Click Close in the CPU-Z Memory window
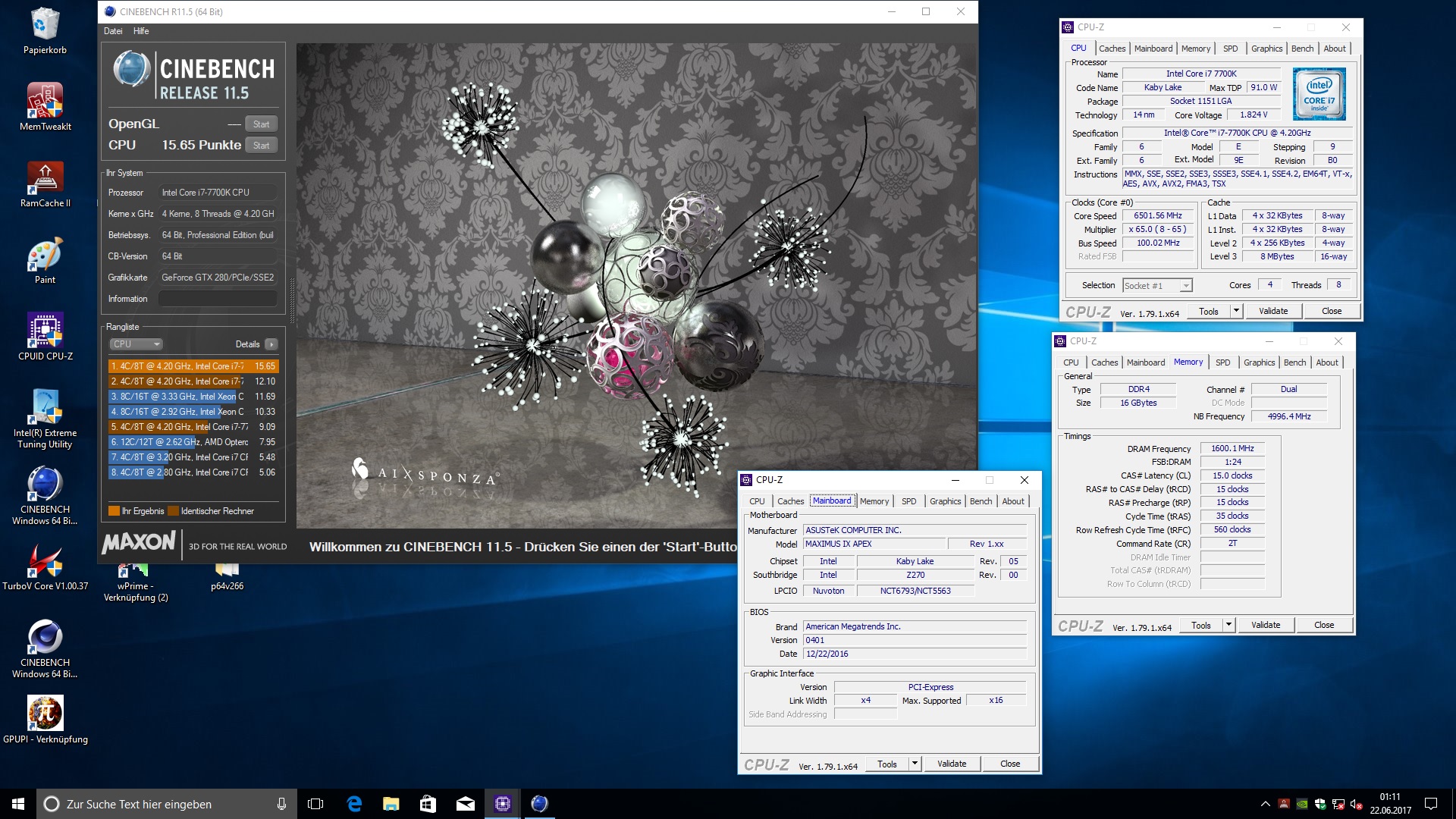The height and width of the screenshot is (819, 1456). coord(1324,625)
